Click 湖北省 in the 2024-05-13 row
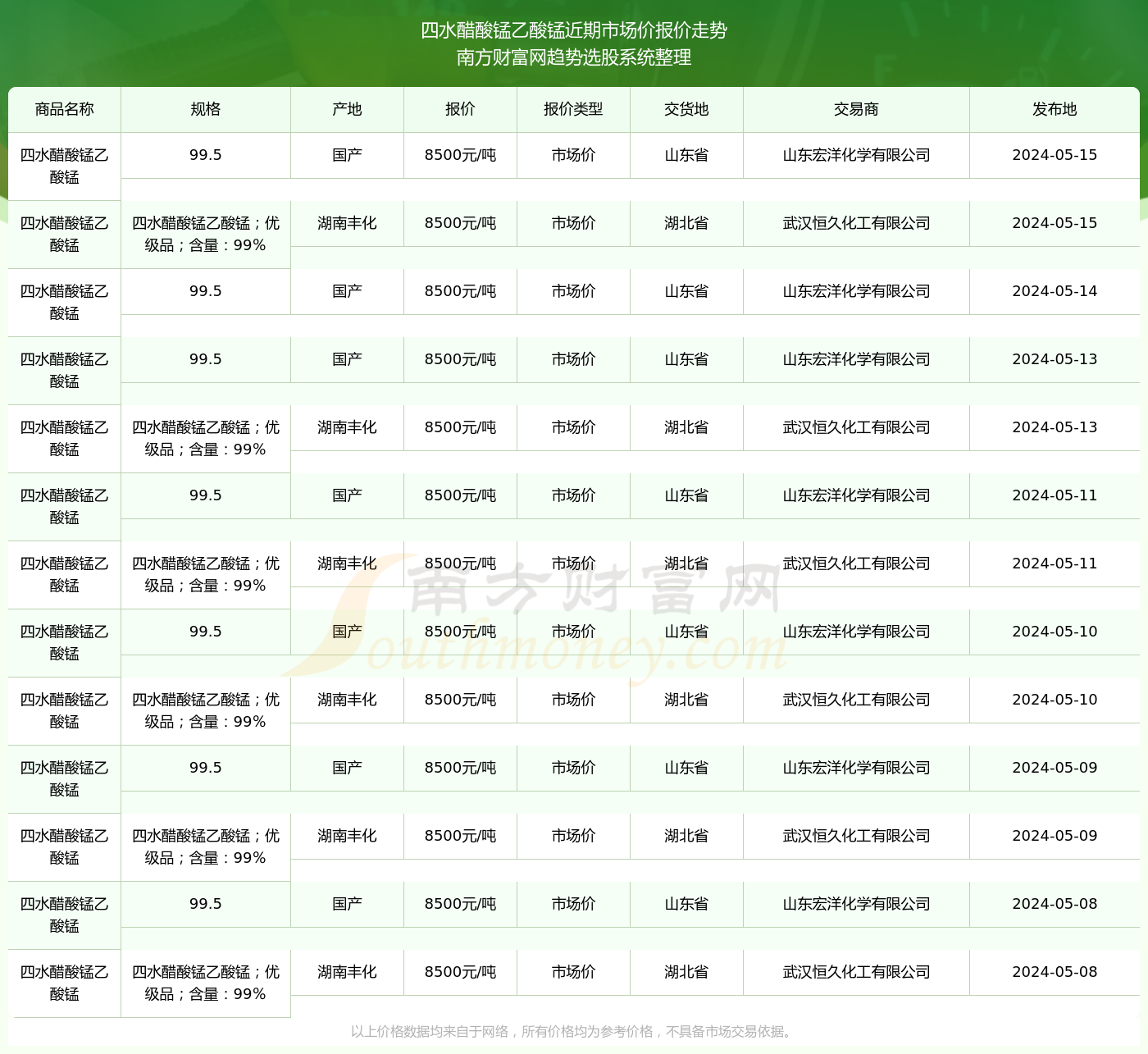1148x1054 pixels. [686, 427]
